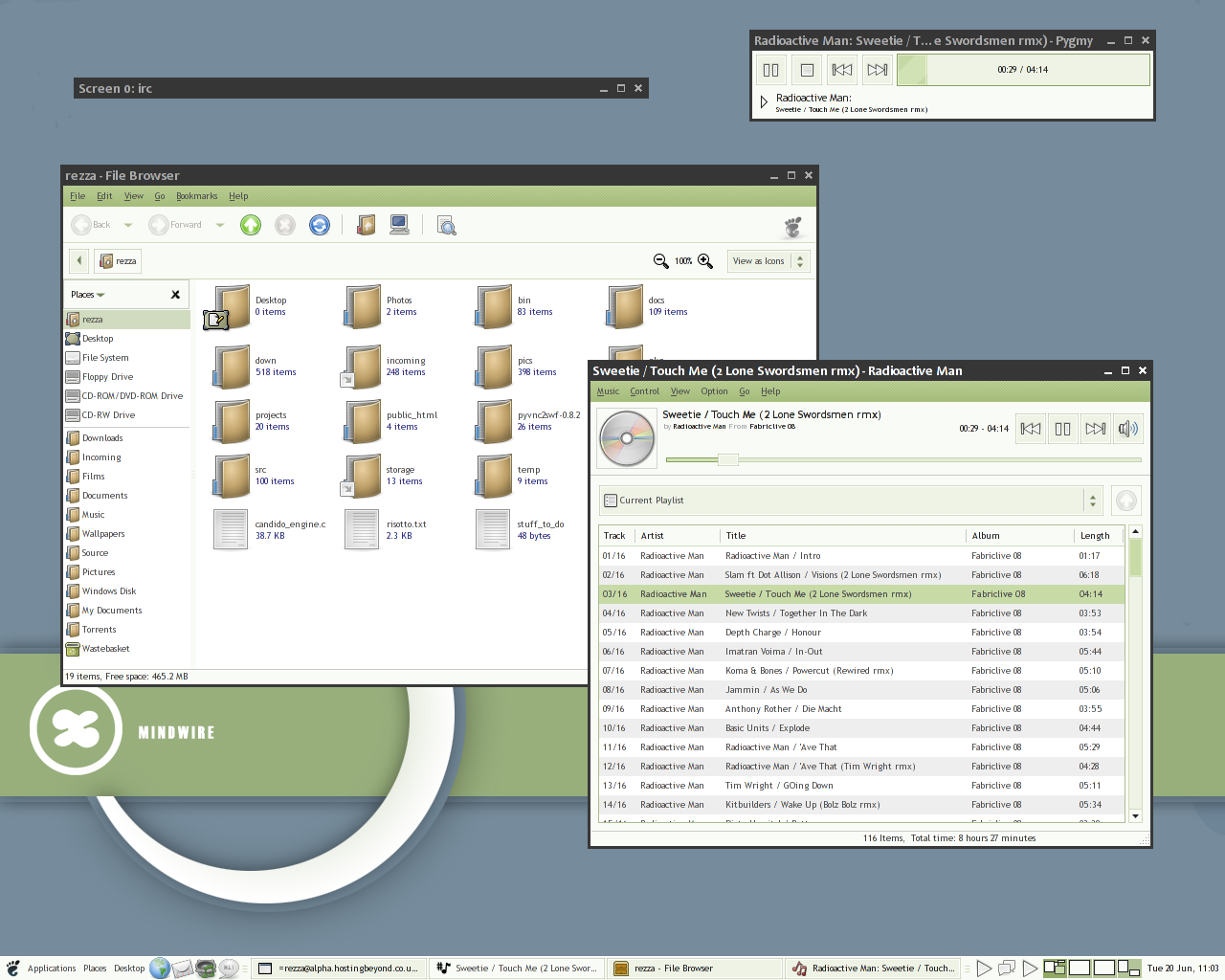Sort playlist by Length column header

click(x=1099, y=536)
